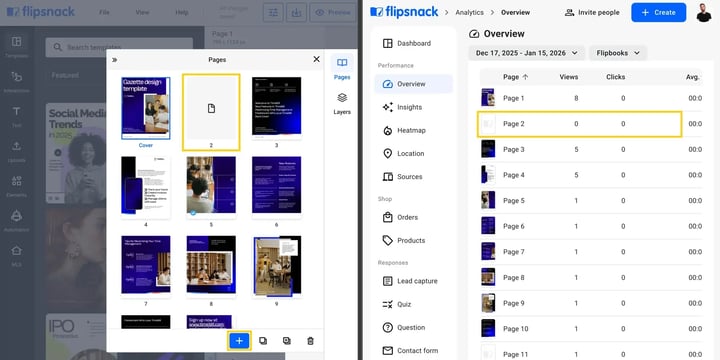Select Overview in Performance sidebar
This screenshot has height=360, width=720.
pyautogui.click(x=413, y=84)
